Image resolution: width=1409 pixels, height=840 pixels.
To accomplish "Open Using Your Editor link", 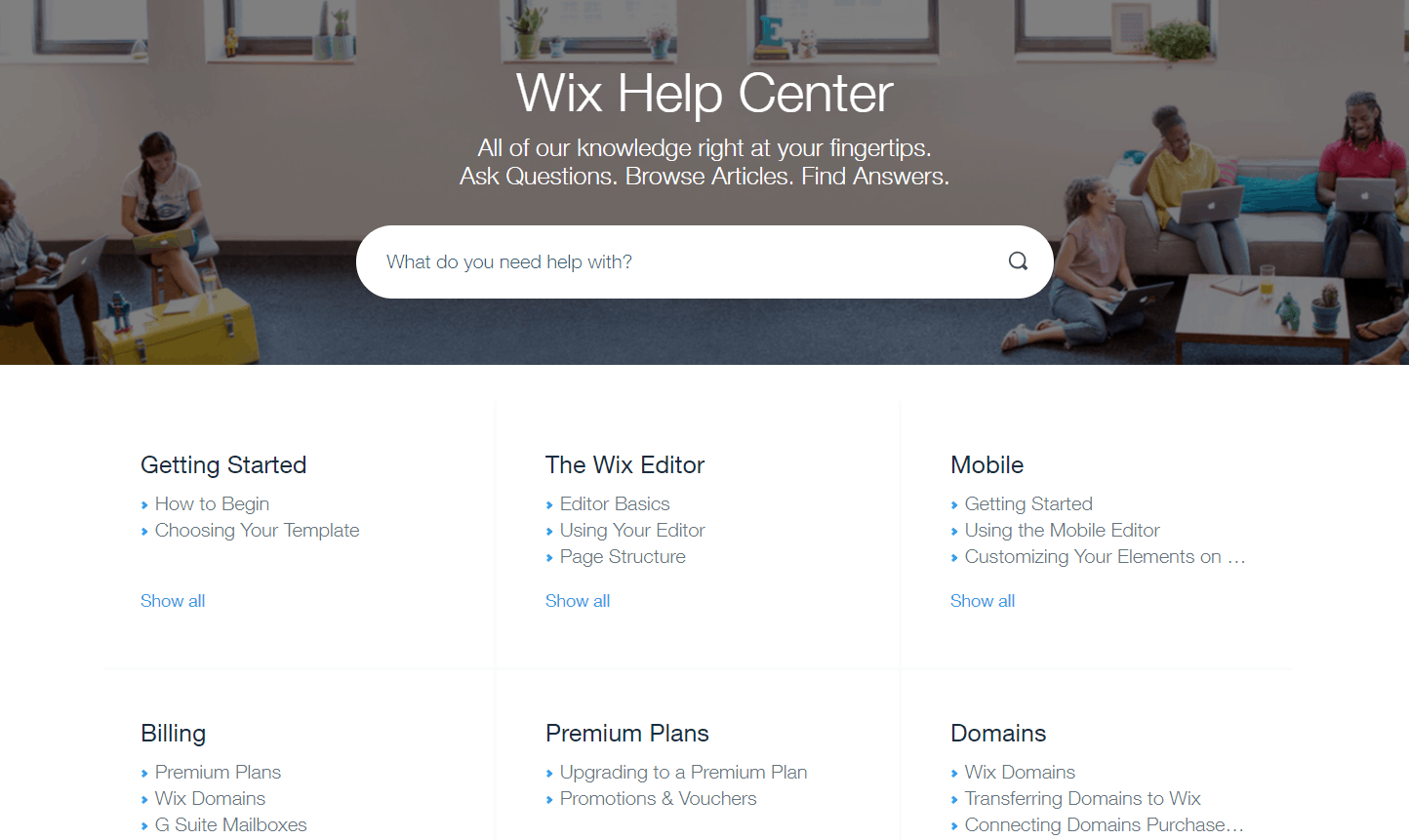I will [x=632, y=530].
